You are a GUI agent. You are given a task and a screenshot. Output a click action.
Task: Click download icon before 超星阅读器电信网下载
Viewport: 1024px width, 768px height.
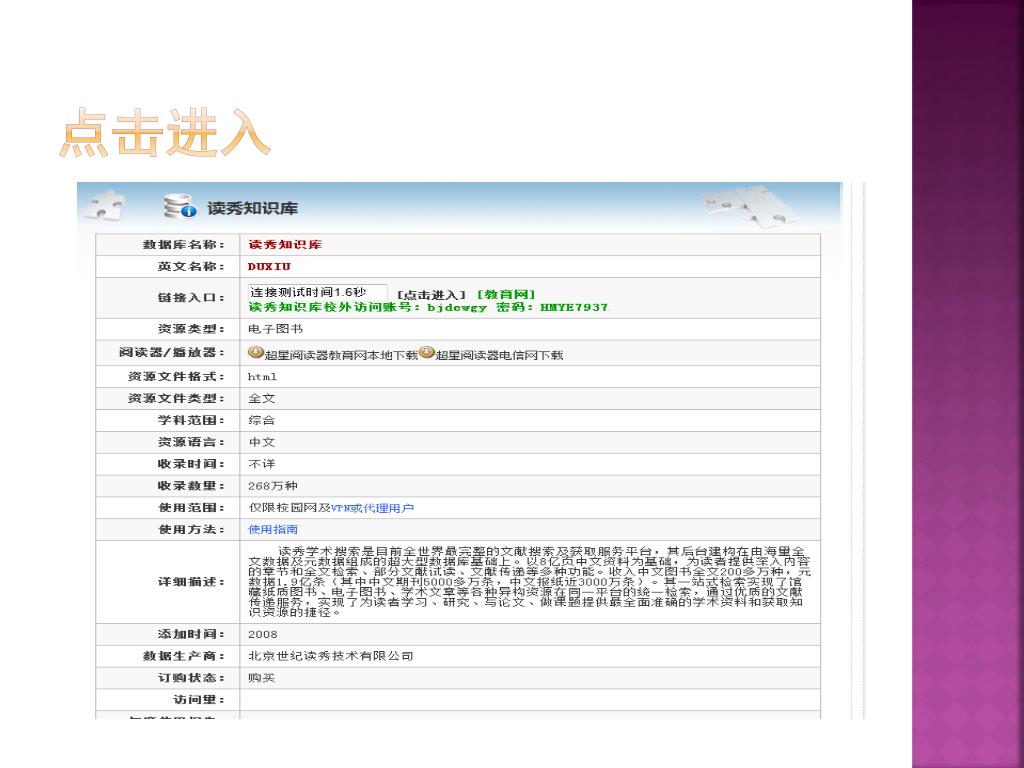coord(427,353)
